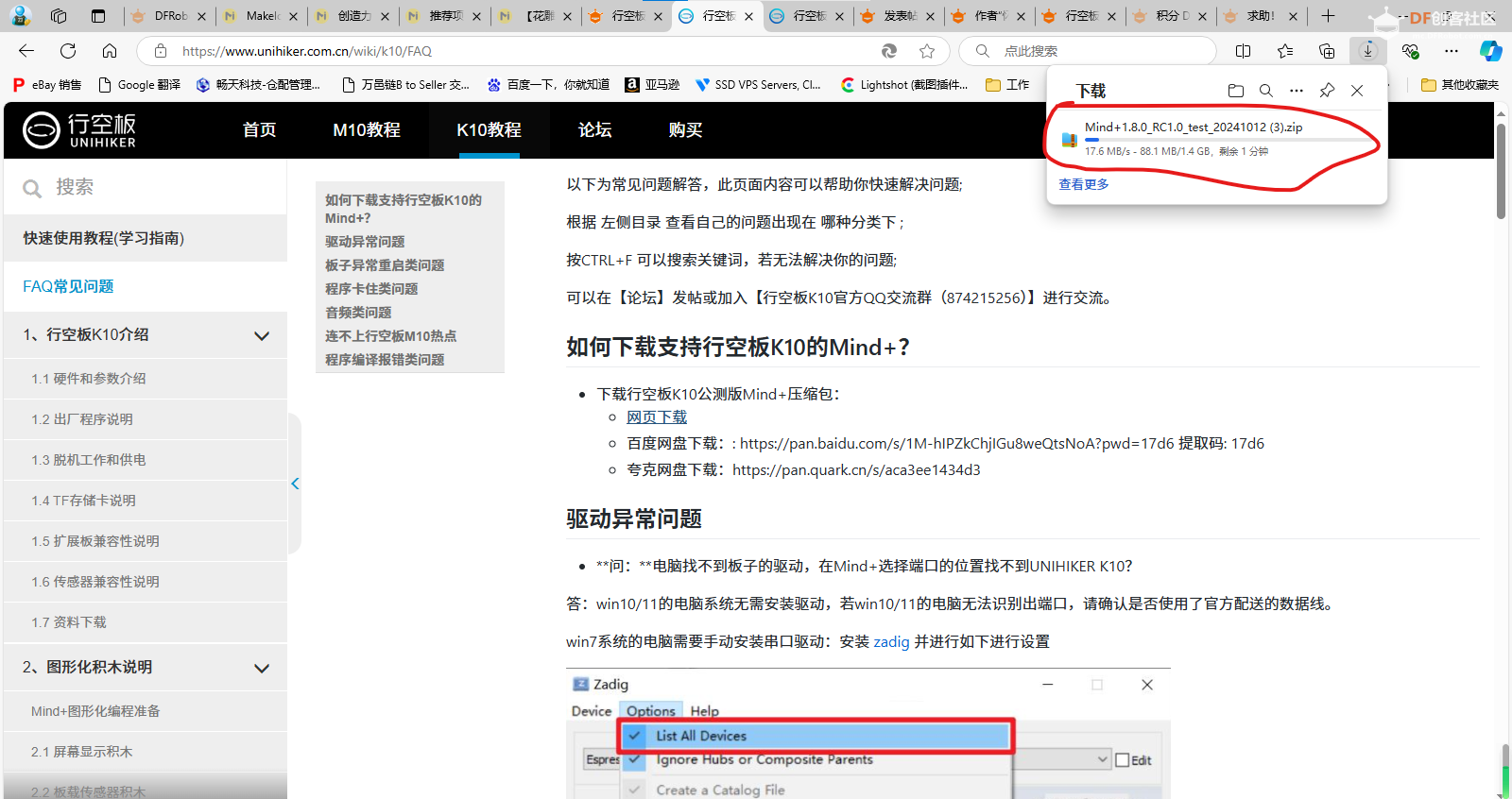
Task: Click the scrollbar up arrow
Action: (1501, 112)
